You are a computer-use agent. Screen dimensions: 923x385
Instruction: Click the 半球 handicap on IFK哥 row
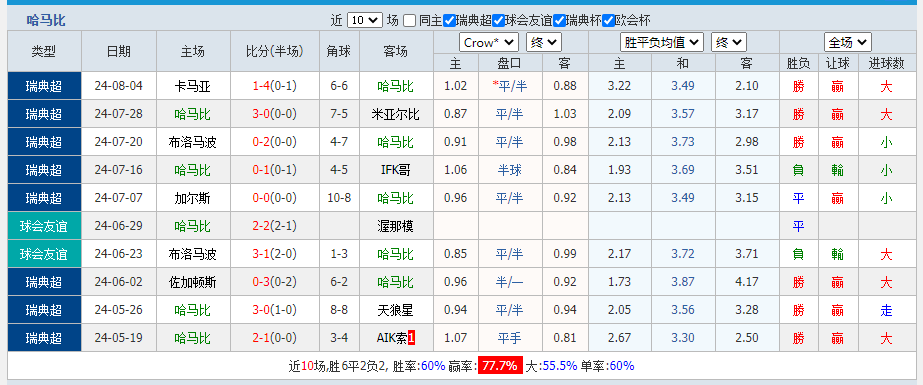(510, 170)
